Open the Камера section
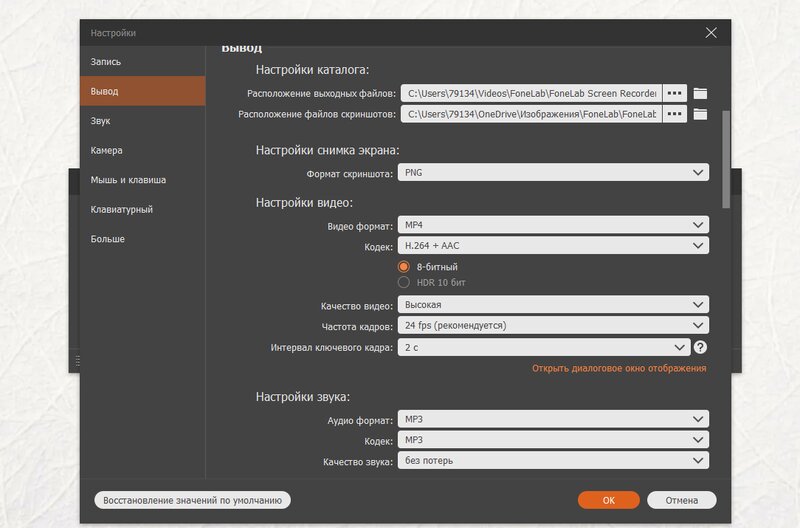The width and height of the screenshot is (800, 528). pyautogui.click(x=142, y=150)
